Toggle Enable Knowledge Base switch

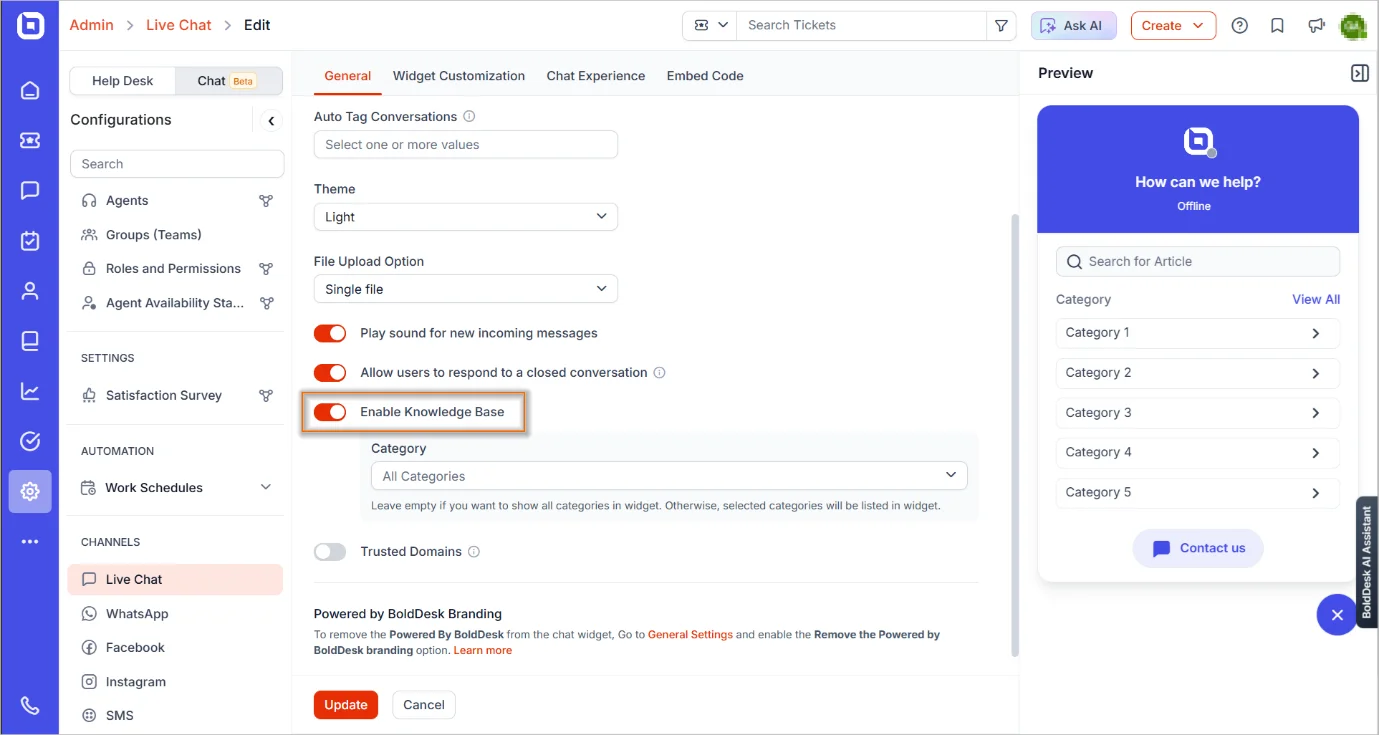[330, 412]
